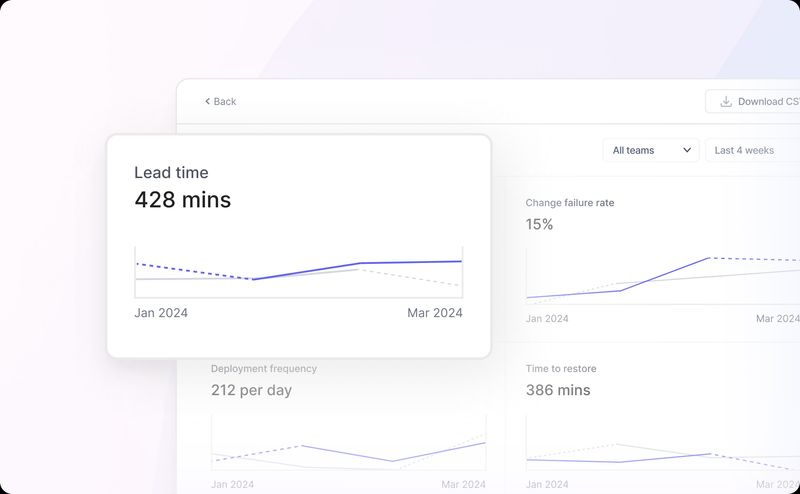The image size is (800, 494).
Task: Click Jan 2024 label under Lead time chart
Action: 161,313
